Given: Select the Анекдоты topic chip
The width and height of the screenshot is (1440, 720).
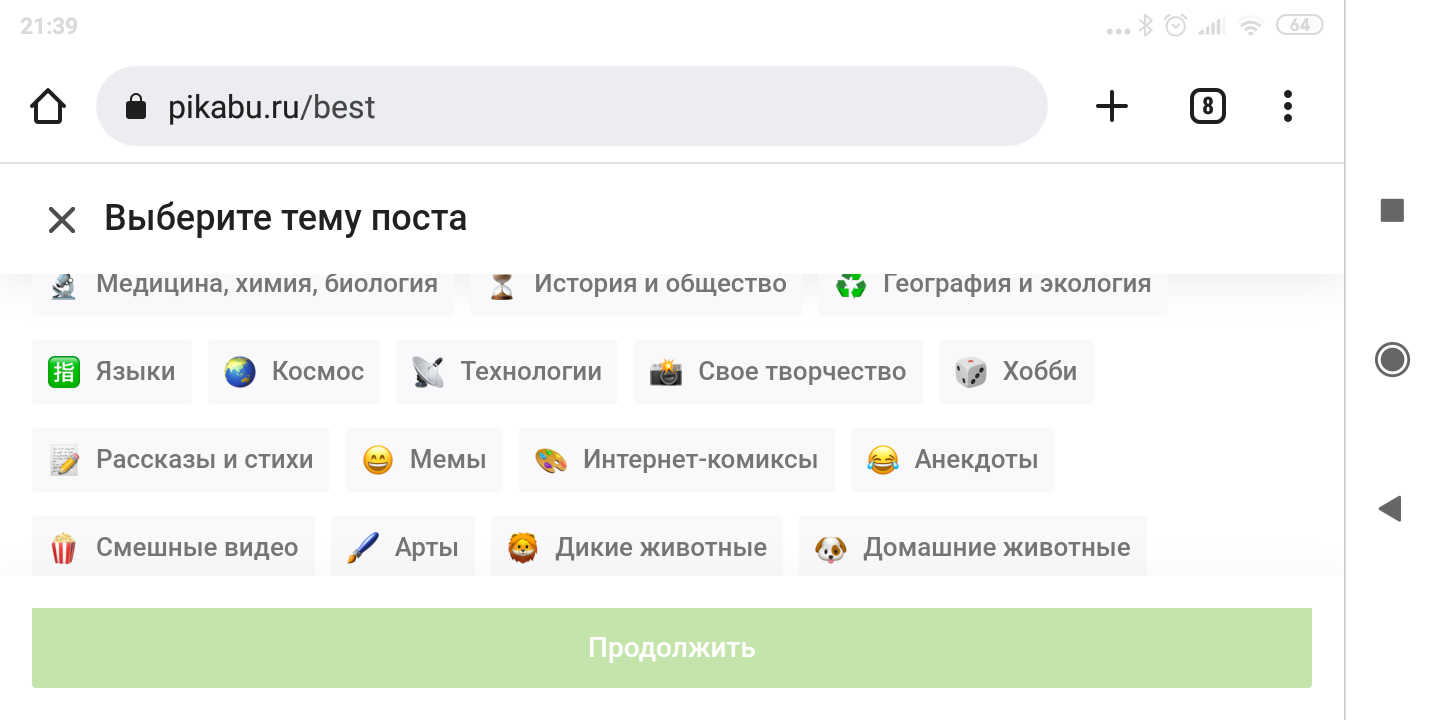Looking at the screenshot, I should coord(952,460).
